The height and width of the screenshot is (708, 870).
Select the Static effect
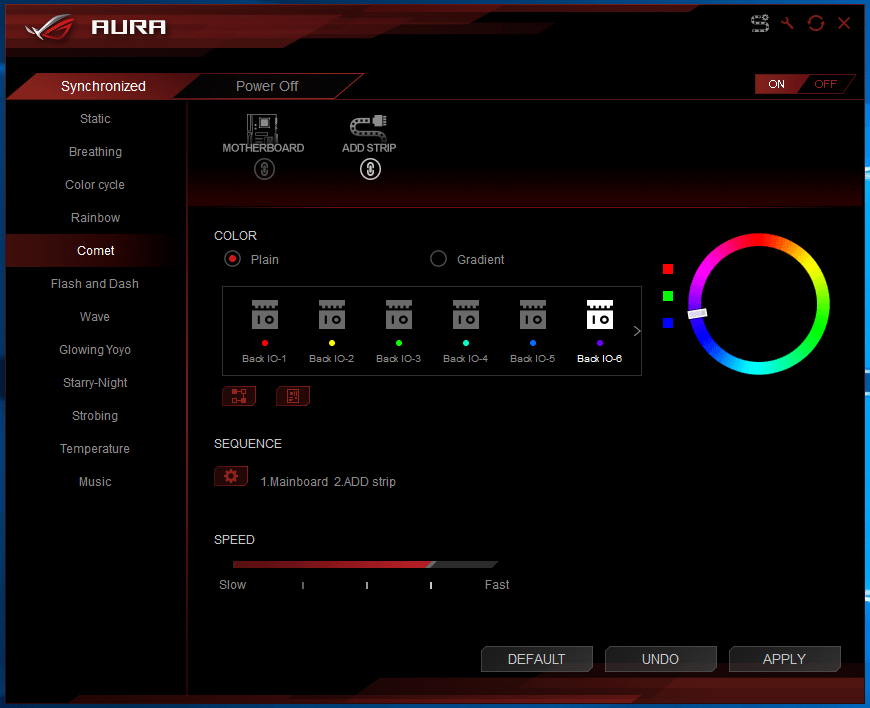click(95, 119)
